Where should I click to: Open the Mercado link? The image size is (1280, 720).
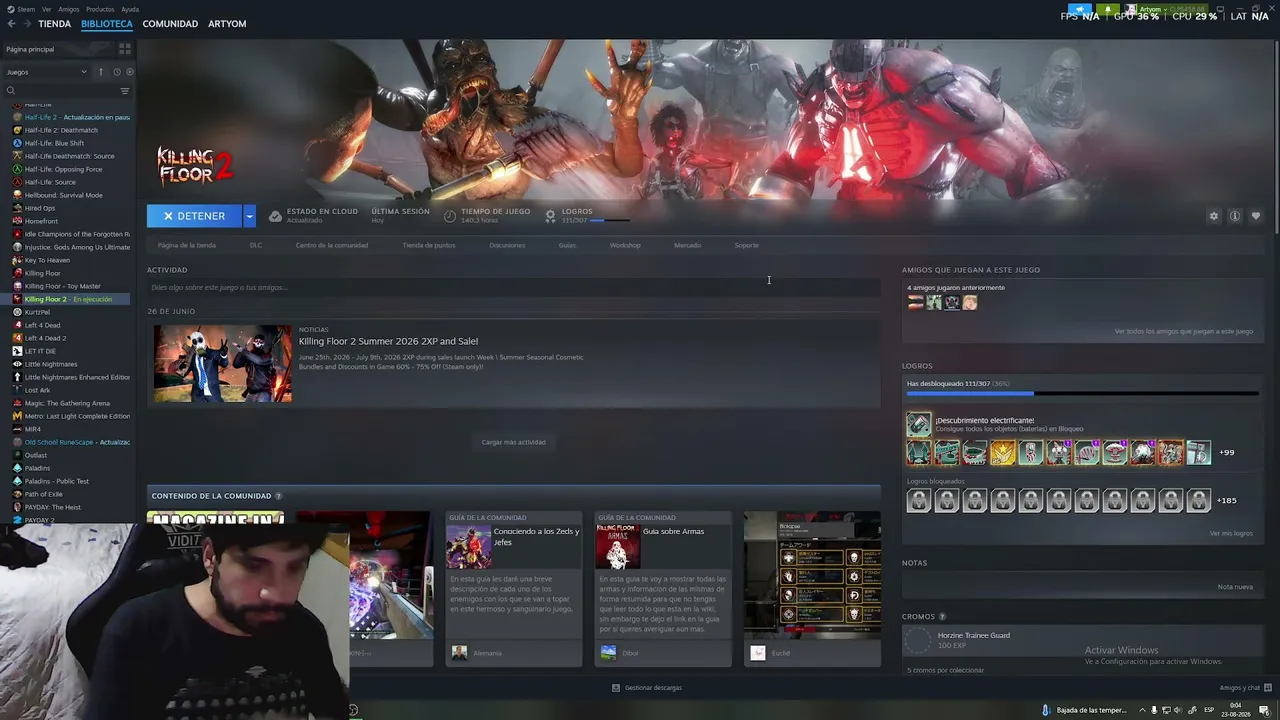687,245
